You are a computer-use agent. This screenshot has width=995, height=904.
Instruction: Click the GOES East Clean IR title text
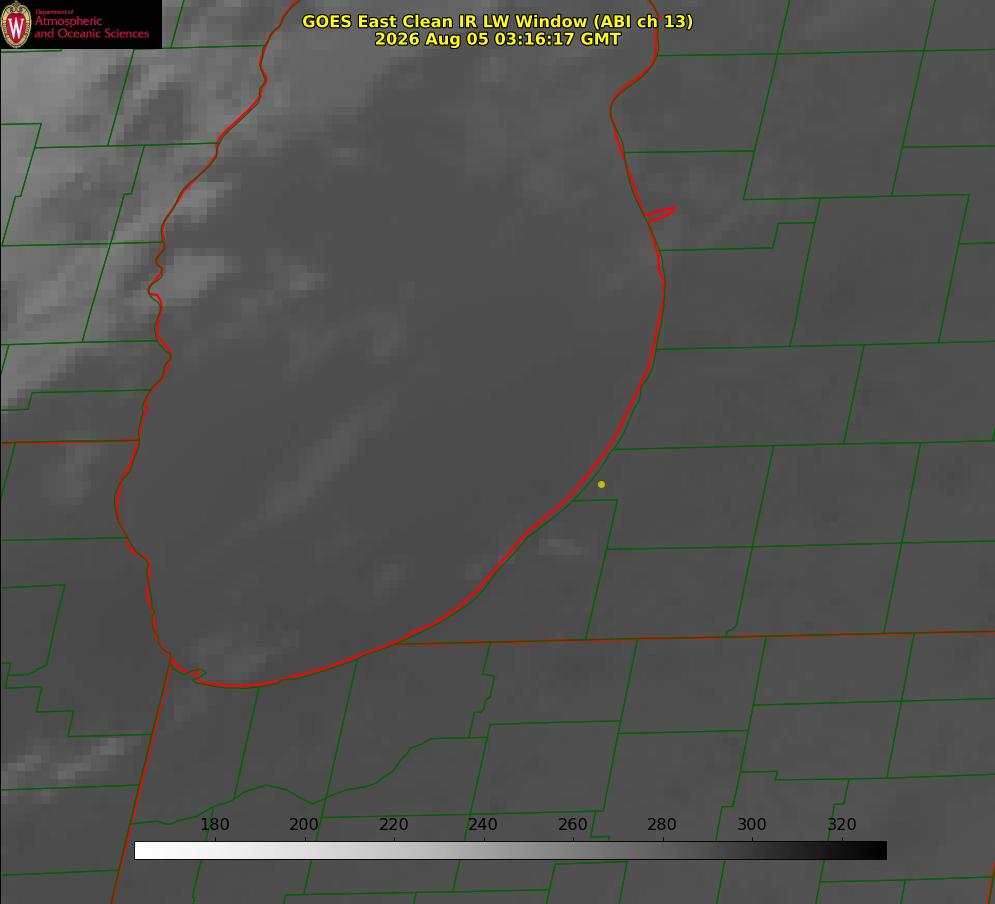(x=498, y=21)
